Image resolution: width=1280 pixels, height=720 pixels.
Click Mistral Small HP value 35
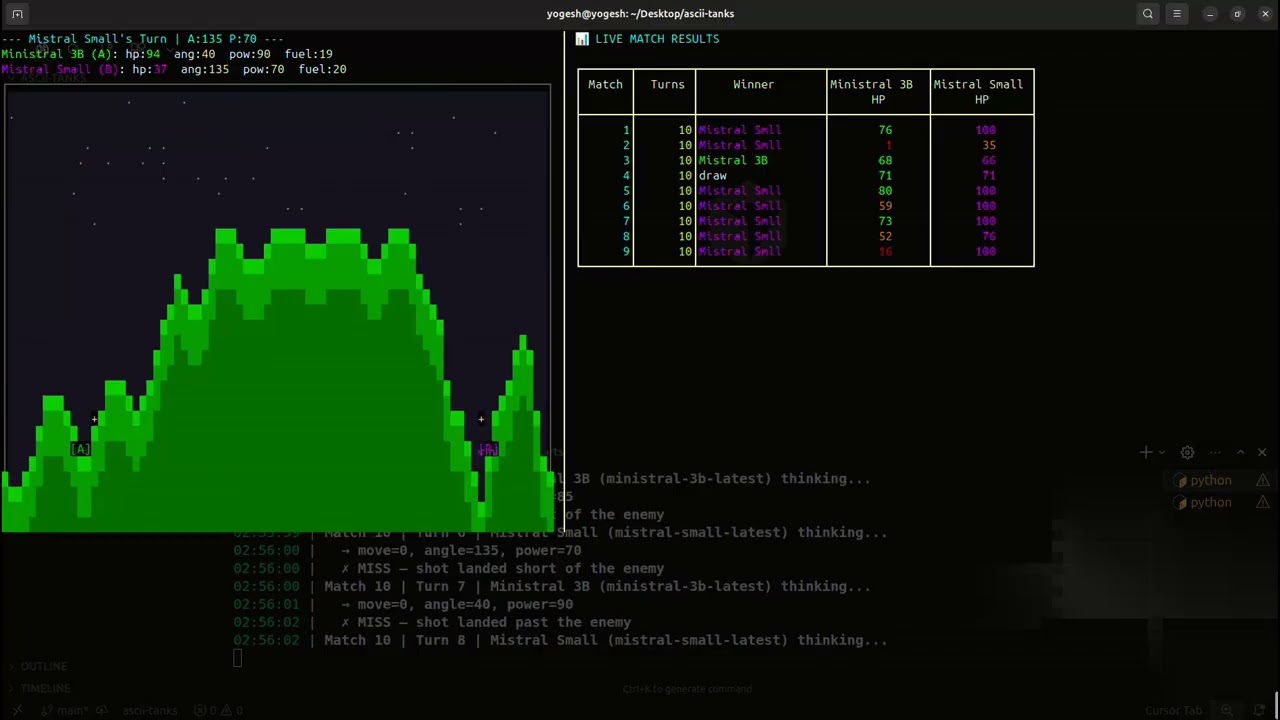pyautogui.click(x=988, y=146)
